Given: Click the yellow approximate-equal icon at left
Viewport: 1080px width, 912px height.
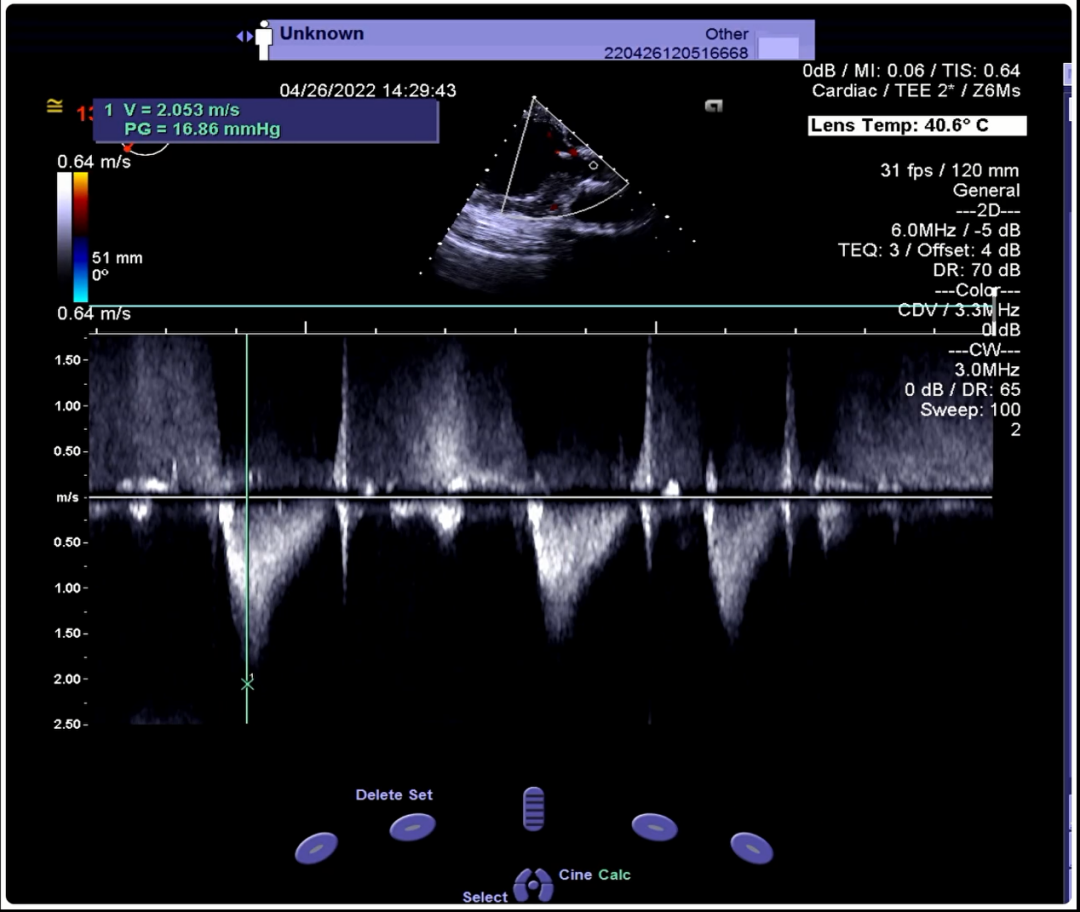Looking at the screenshot, I should coord(54,106).
